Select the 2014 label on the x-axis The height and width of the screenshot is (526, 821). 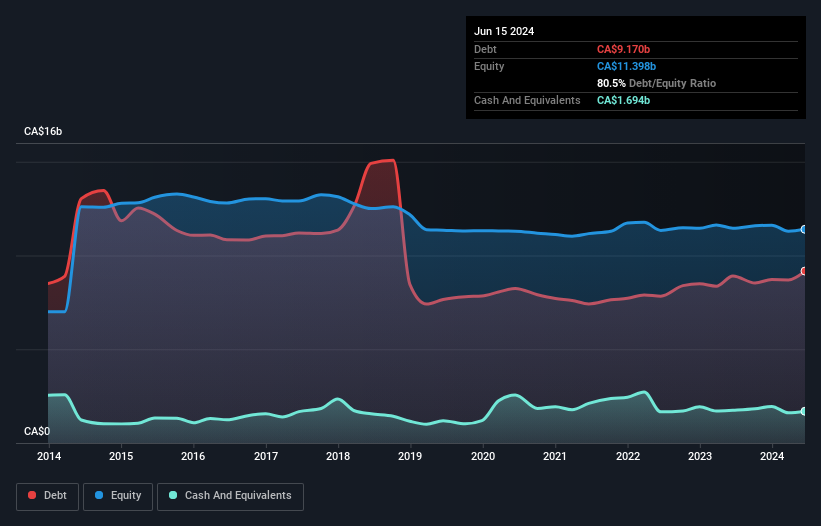point(48,457)
